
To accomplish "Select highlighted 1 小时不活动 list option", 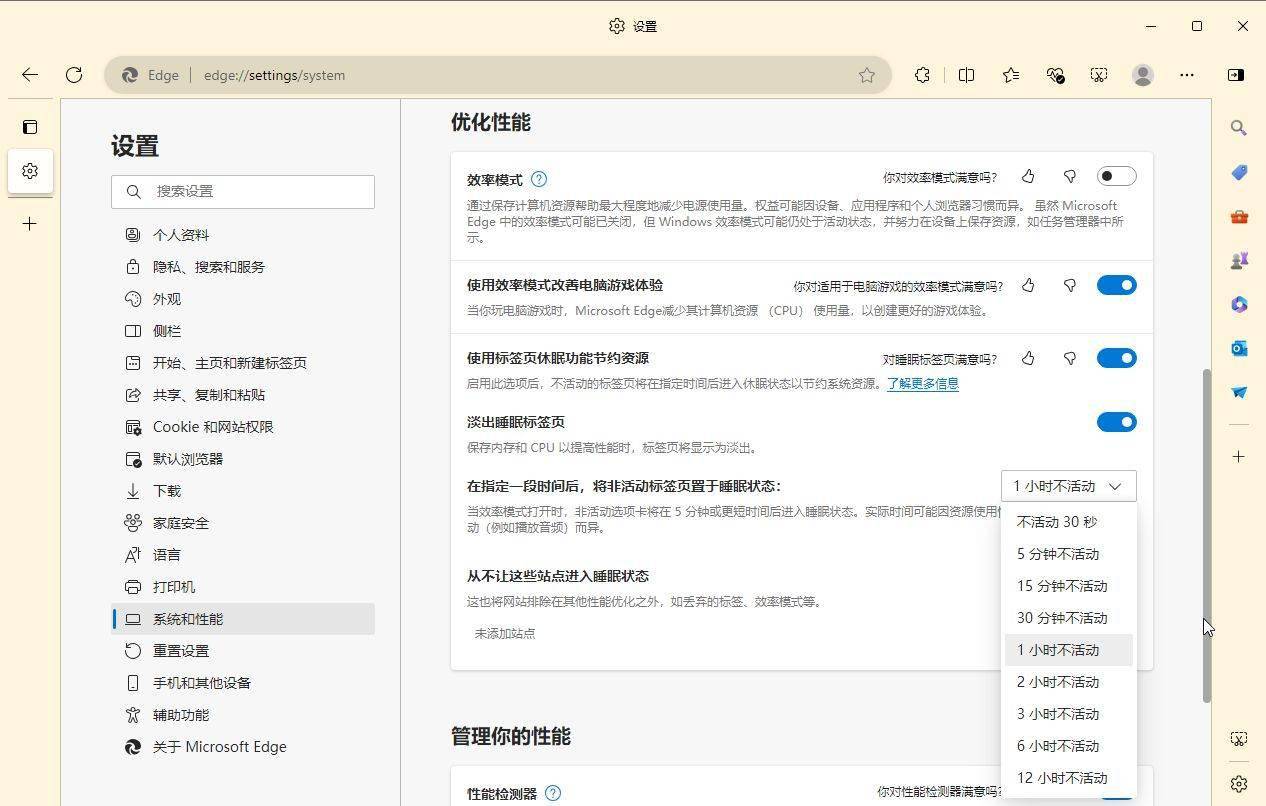I will 1068,650.
